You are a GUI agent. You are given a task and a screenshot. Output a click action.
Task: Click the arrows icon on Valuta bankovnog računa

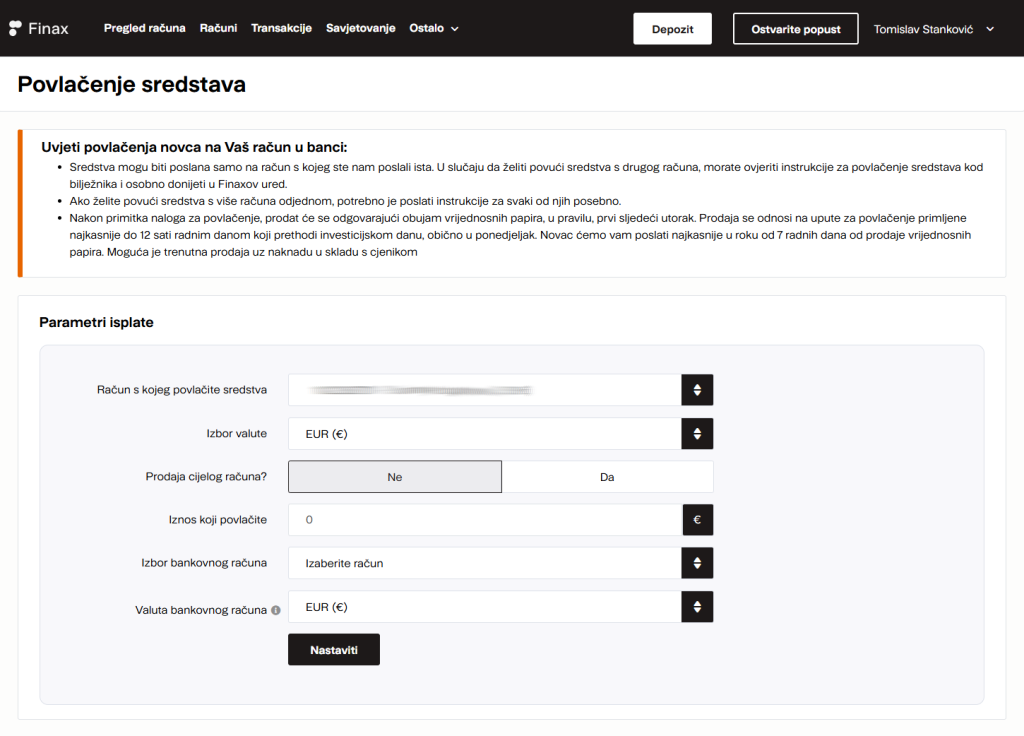pyautogui.click(x=697, y=607)
